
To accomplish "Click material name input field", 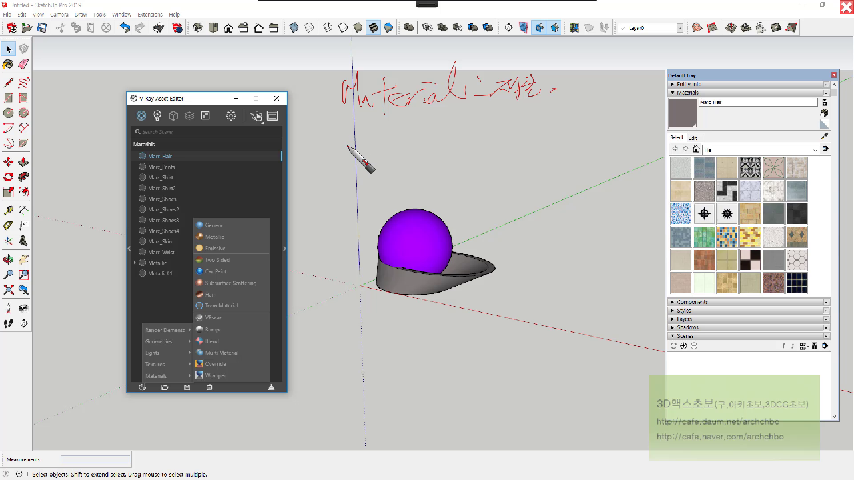I will point(758,102).
